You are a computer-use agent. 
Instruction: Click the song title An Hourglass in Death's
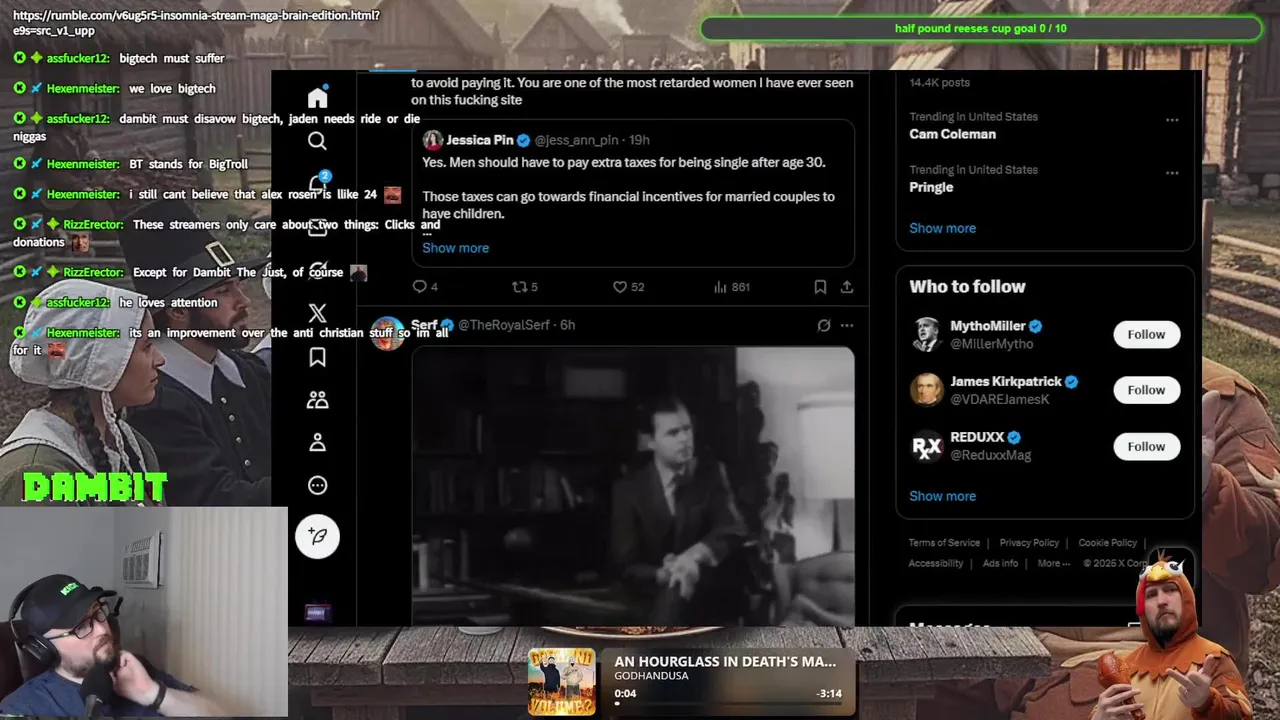point(725,661)
